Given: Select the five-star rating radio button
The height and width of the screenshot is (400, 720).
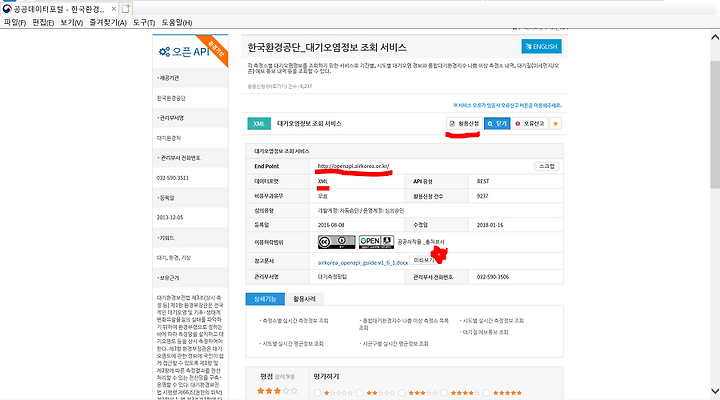Looking at the screenshot, I should tap(486, 393).
